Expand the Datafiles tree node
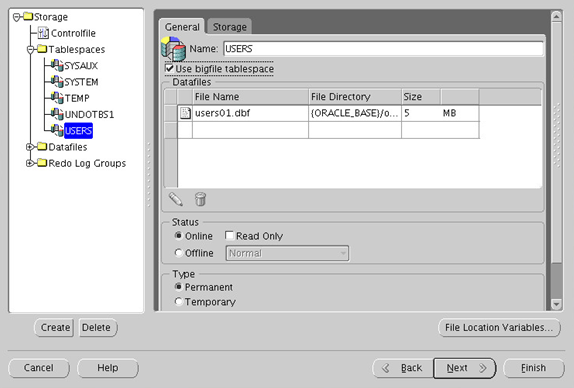 [30, 147]
